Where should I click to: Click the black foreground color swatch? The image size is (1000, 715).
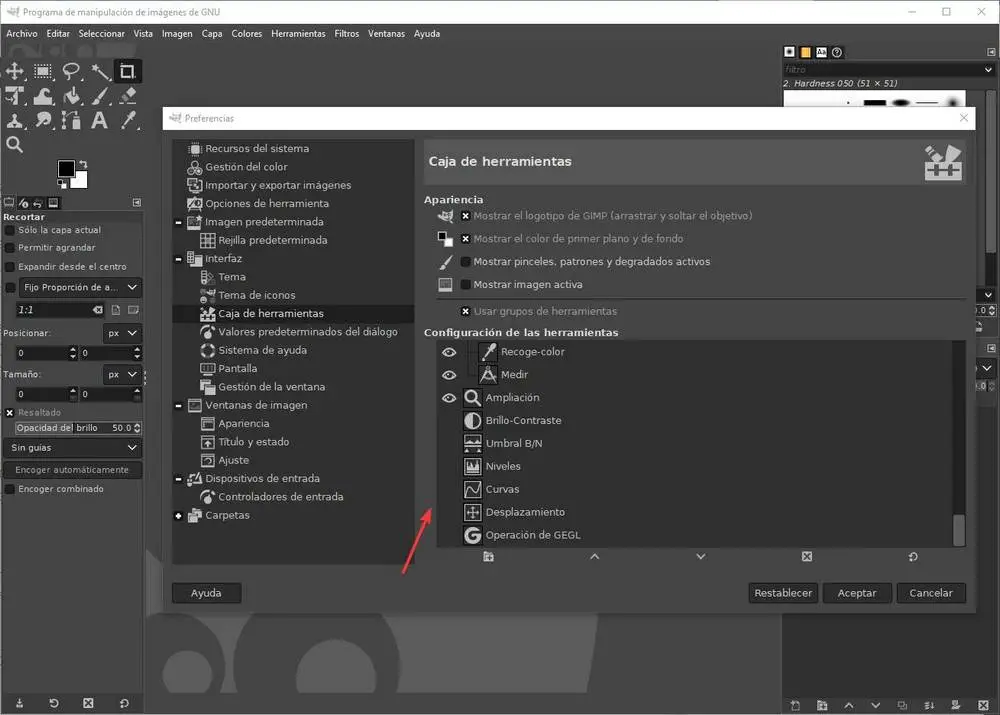(66, 168)
